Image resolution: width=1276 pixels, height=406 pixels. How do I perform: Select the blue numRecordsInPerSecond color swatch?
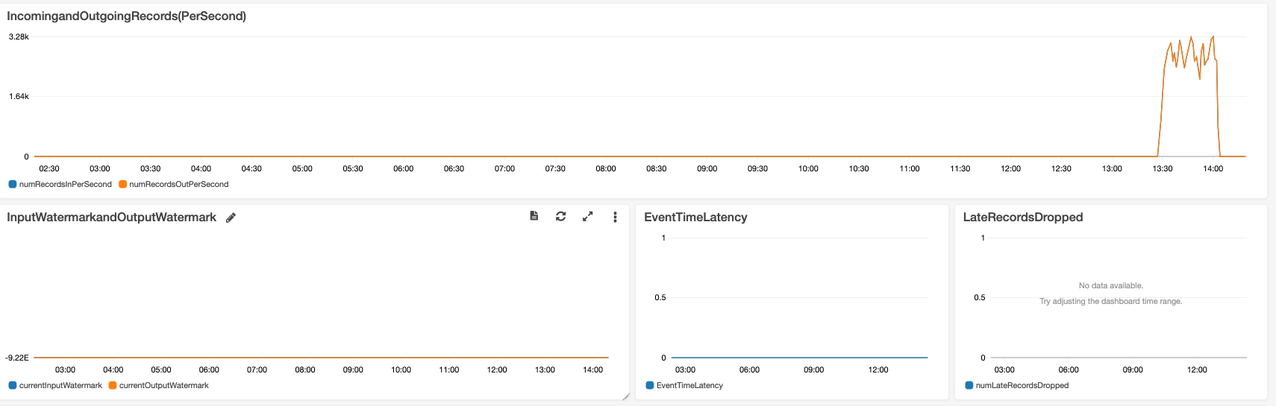13,185
